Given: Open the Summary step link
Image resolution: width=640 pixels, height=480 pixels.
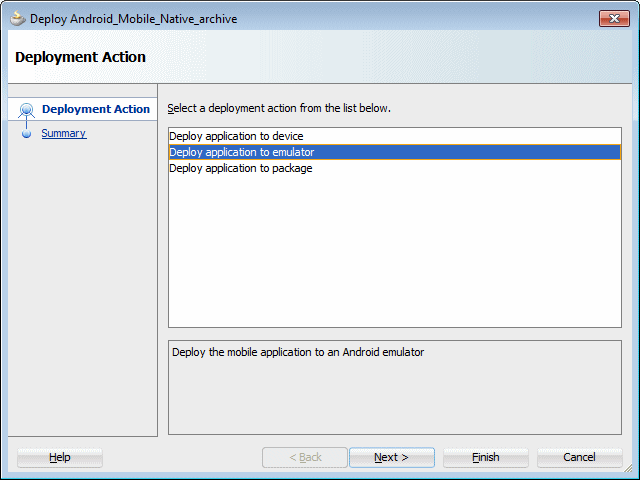Looking at the screenshot, I should click(63, 133).
